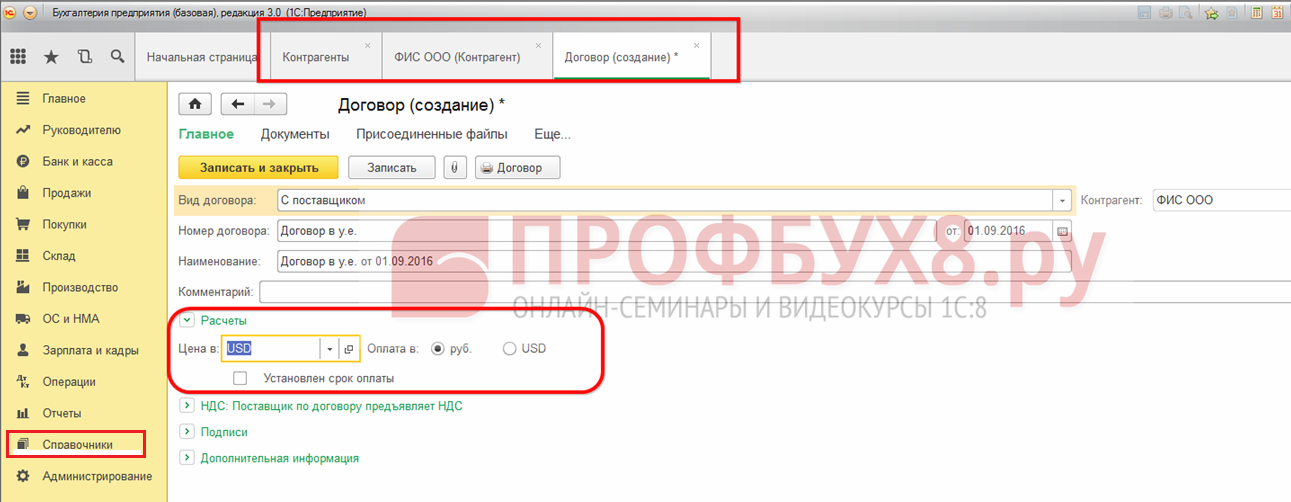Click the paperclip attach file button

coord(455,167)
